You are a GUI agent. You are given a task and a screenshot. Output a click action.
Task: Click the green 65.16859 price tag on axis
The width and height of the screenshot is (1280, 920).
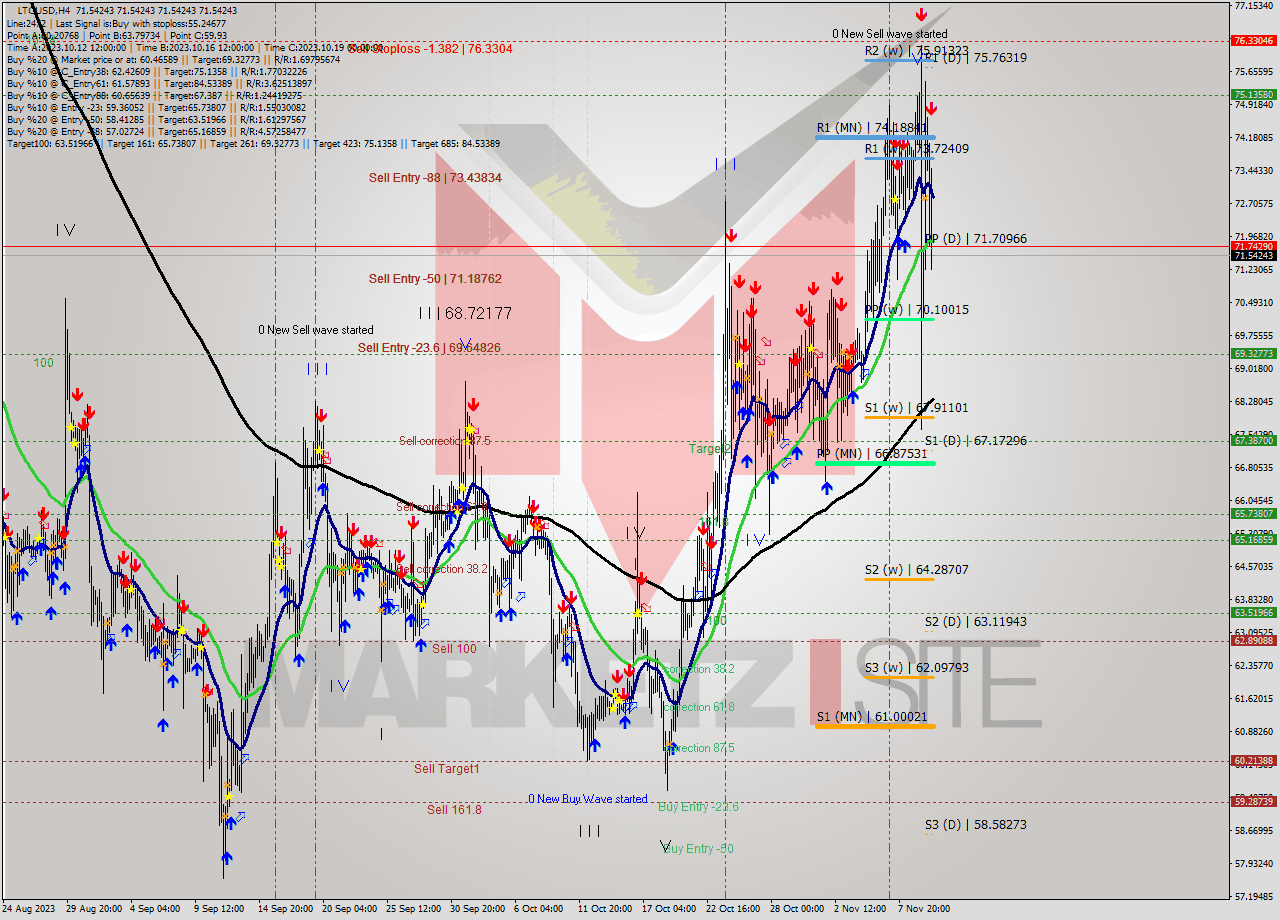(1254, 539)
